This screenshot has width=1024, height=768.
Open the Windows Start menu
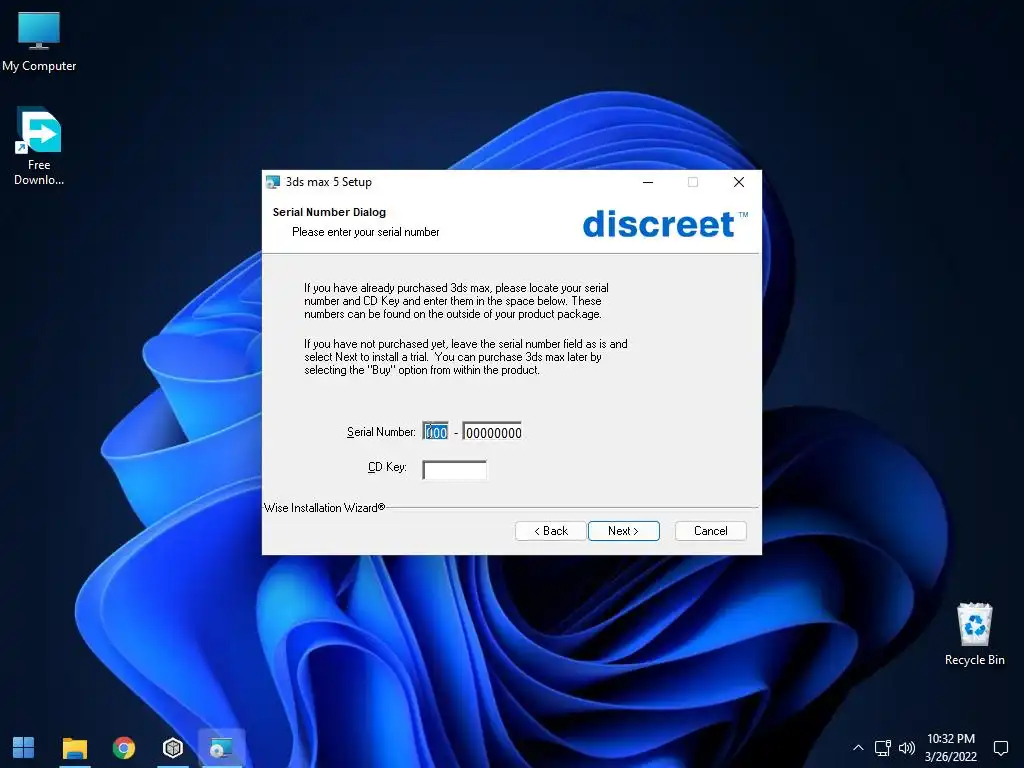pyautogui.click(x=24, y=748)
